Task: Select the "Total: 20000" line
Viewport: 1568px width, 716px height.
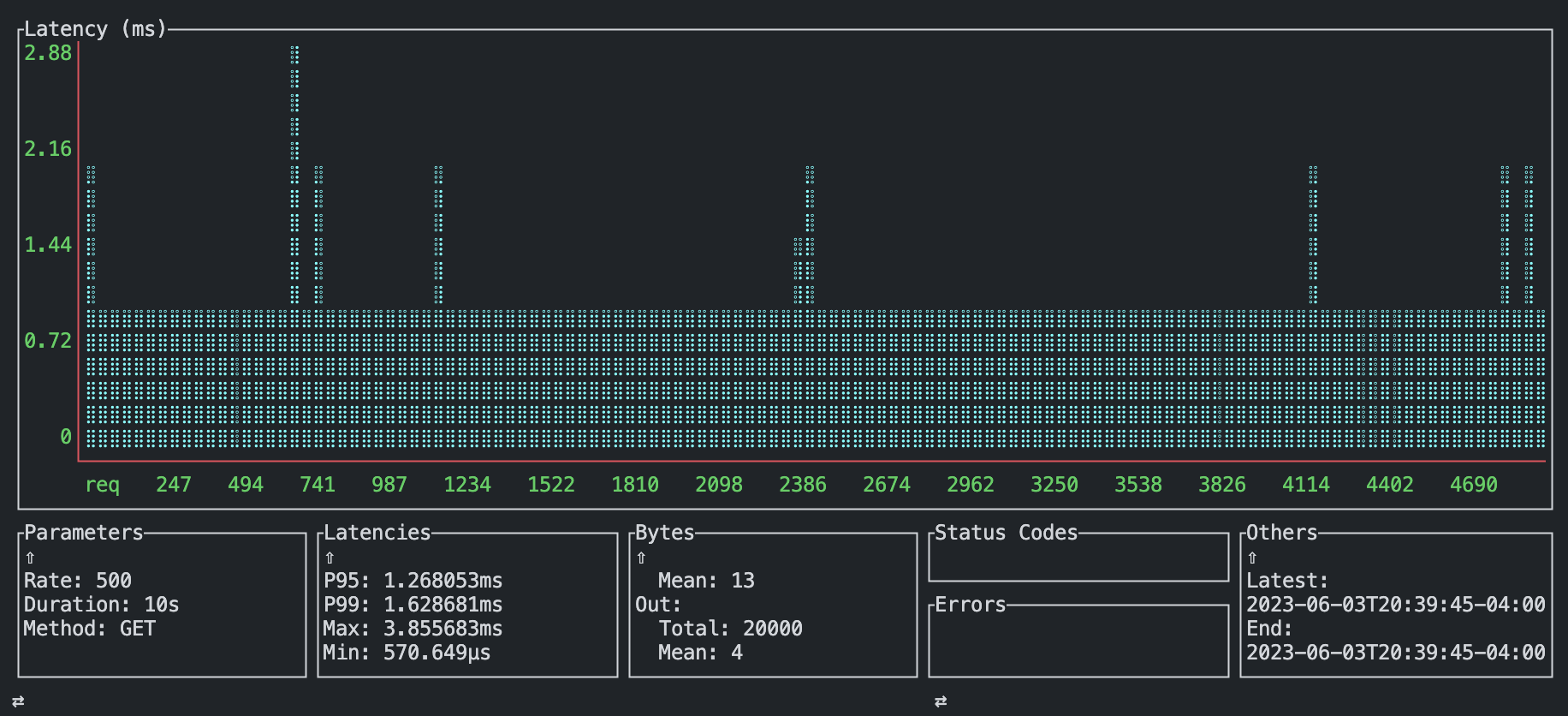Action: point(731,629)
